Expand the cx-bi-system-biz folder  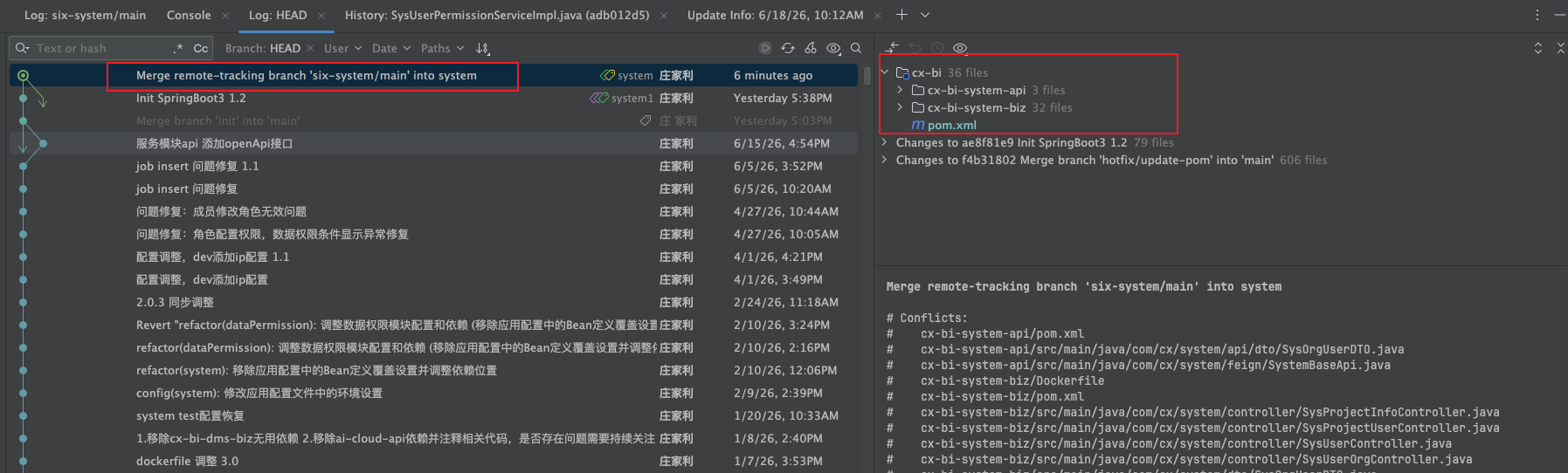click(900, 107)
